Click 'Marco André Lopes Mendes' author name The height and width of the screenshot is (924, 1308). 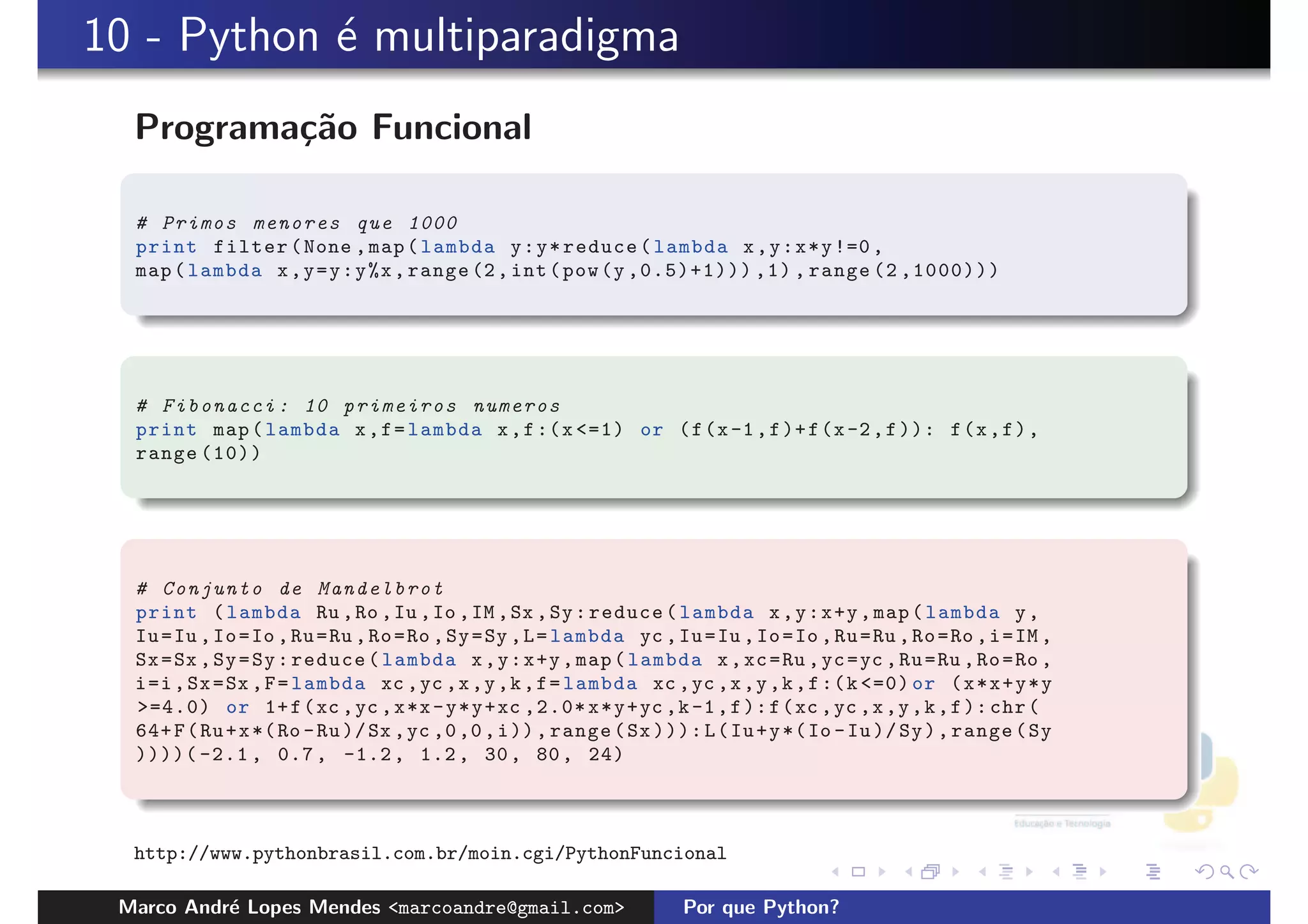pos(249,907)
